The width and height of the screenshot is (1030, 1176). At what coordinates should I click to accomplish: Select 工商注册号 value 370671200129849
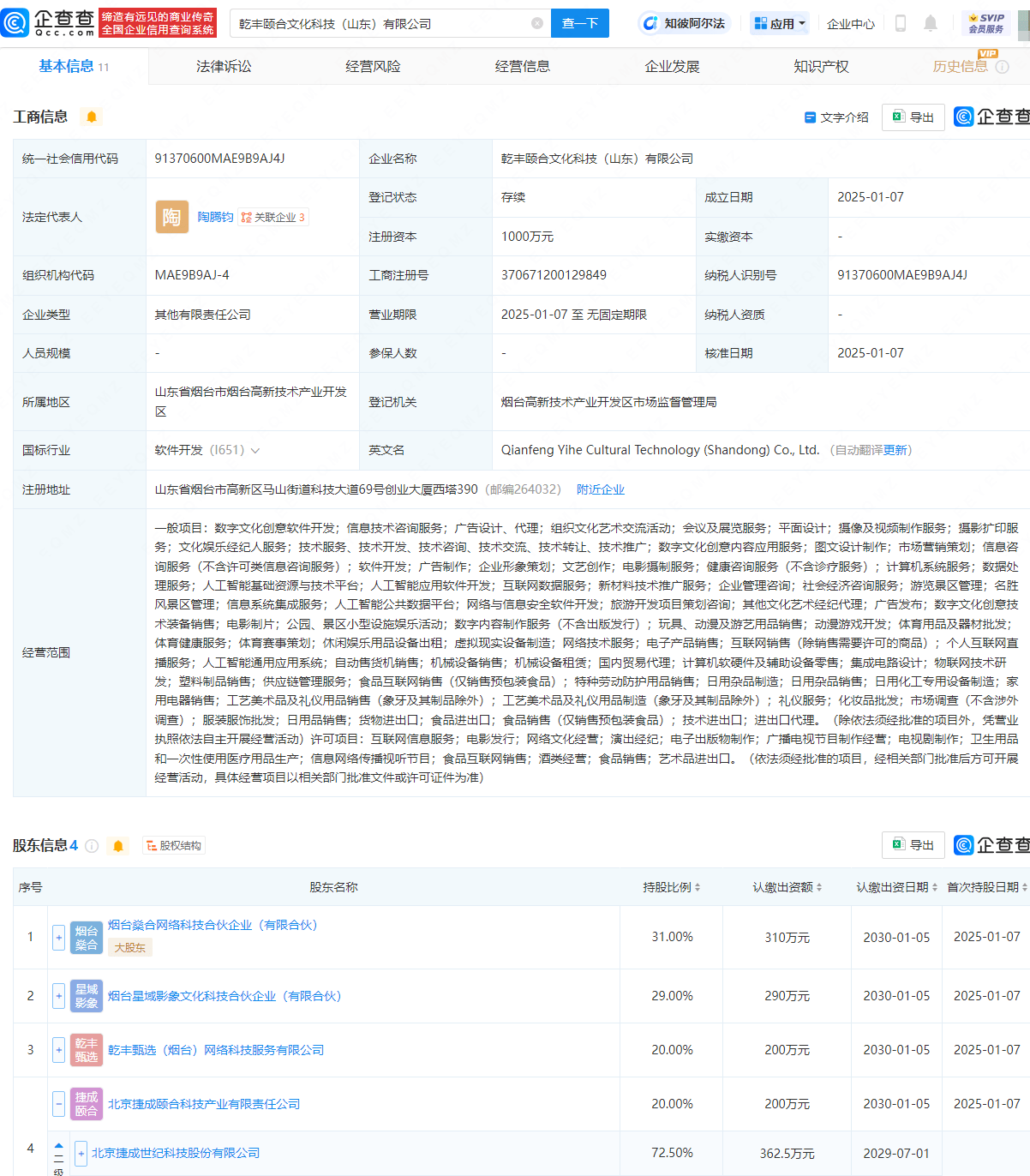[x=554, y=275]
